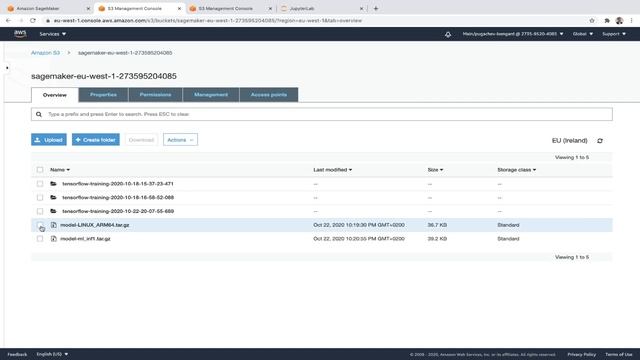Switch to the Overview tab
The image size is (640, 360).
55,95
